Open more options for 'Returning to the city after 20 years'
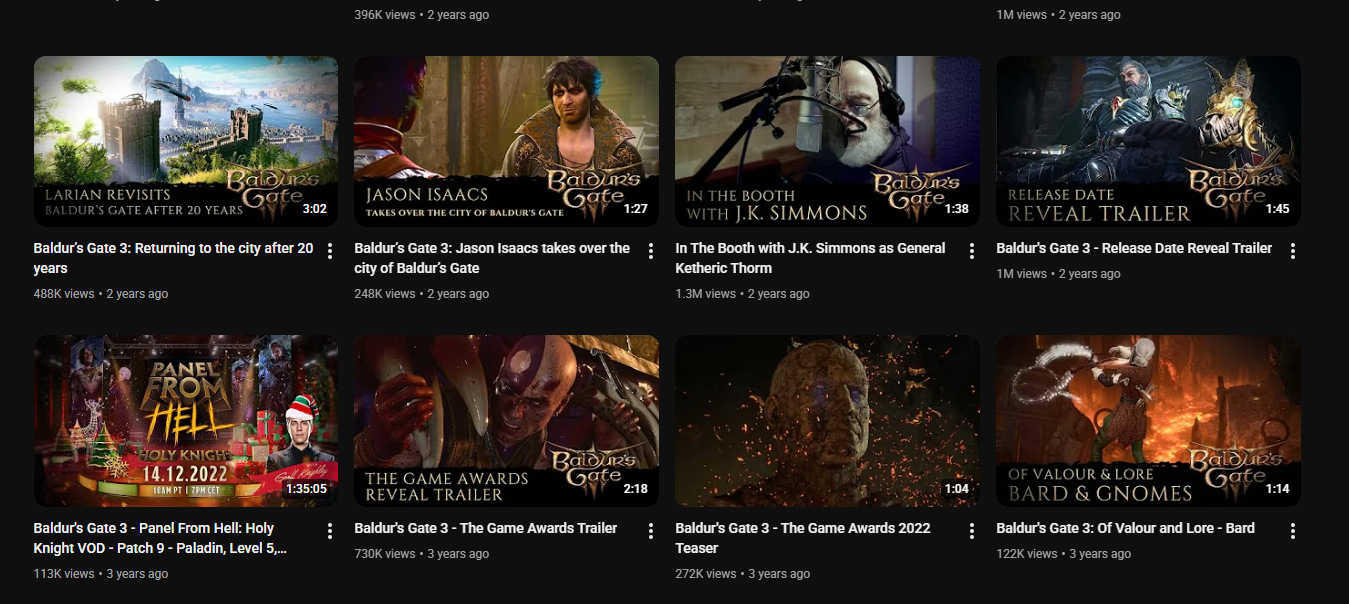Image resolution: width=1349 pixels, height=604 pixels. tap(330, 251)
